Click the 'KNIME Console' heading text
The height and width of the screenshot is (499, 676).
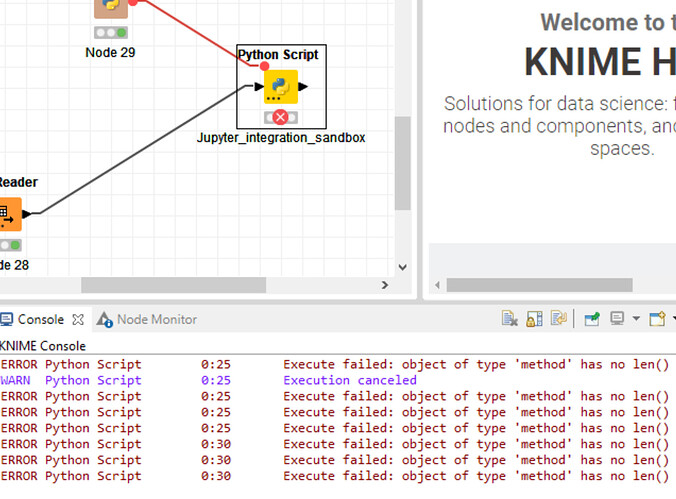tap(43, 346)
